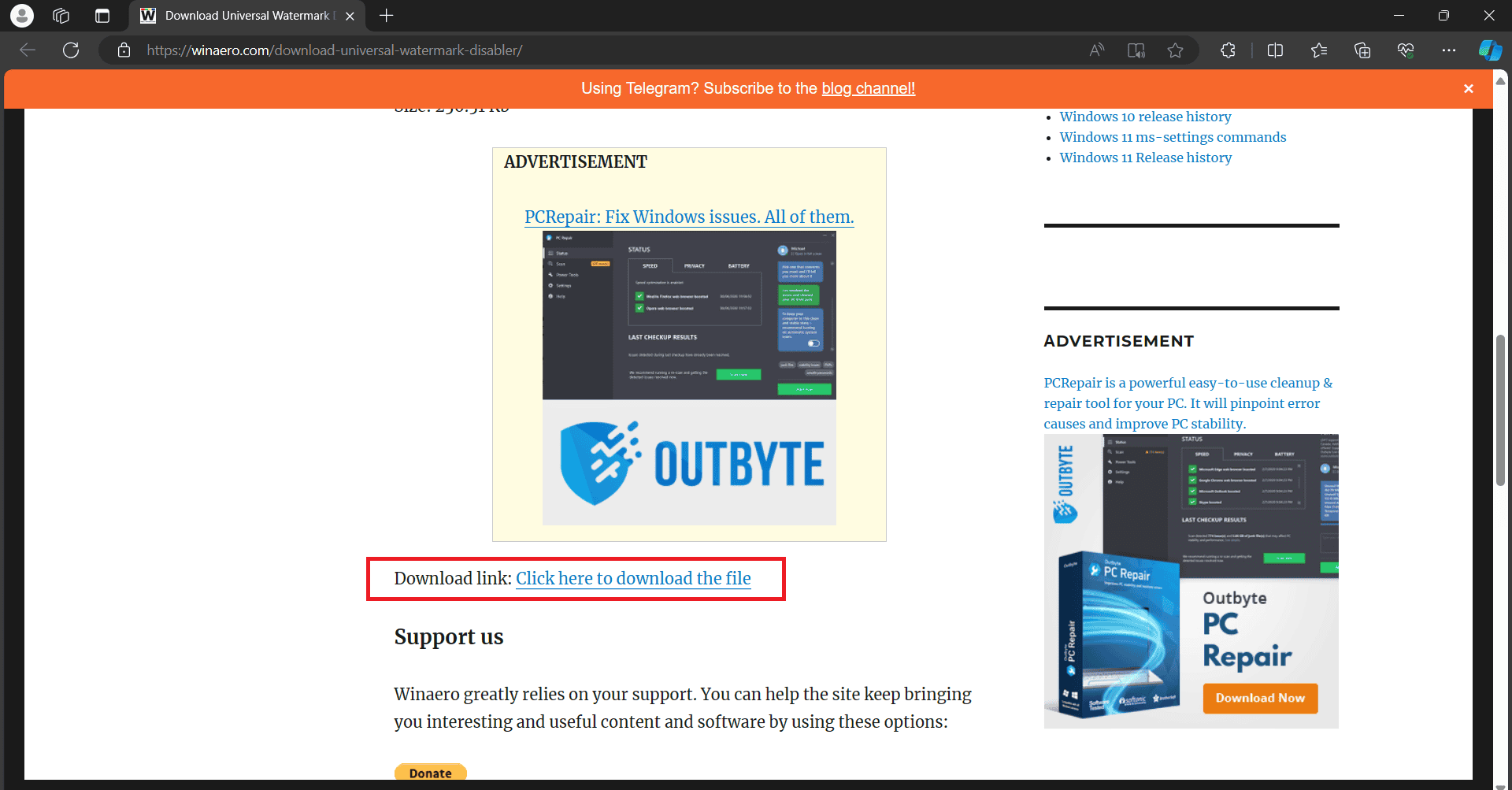Open the tab actions menu icon
This screenshot has width=1512, height=790.
[x=102, y=16]
